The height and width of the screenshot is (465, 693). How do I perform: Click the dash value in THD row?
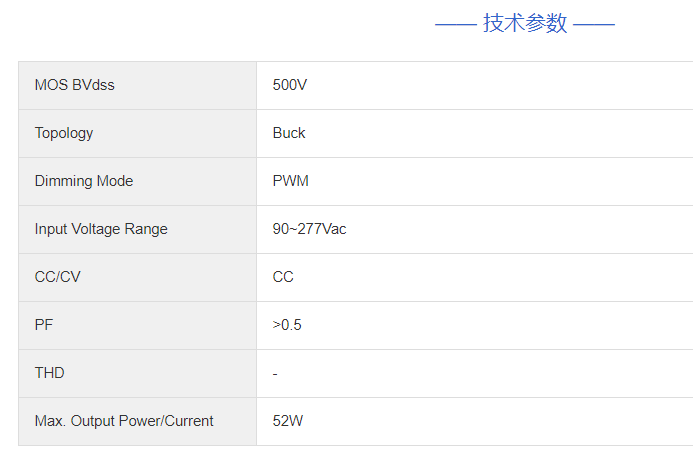pyautogui.click(x=275, y=373)
